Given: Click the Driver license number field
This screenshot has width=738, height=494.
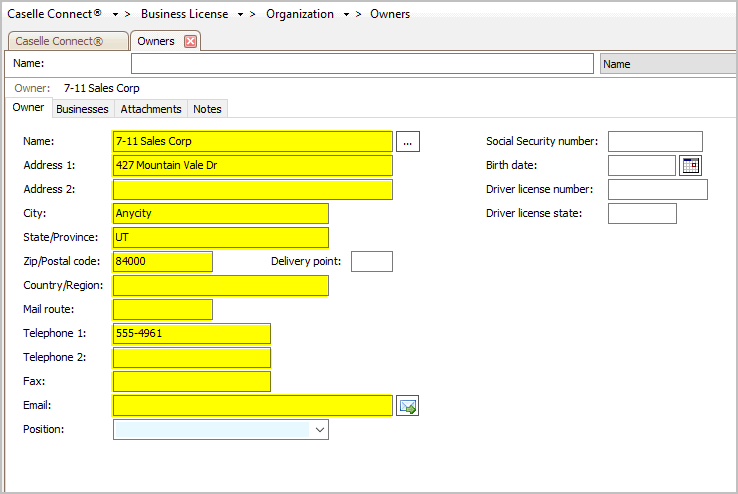Looking at the screenshot, I should click(657, 190).
